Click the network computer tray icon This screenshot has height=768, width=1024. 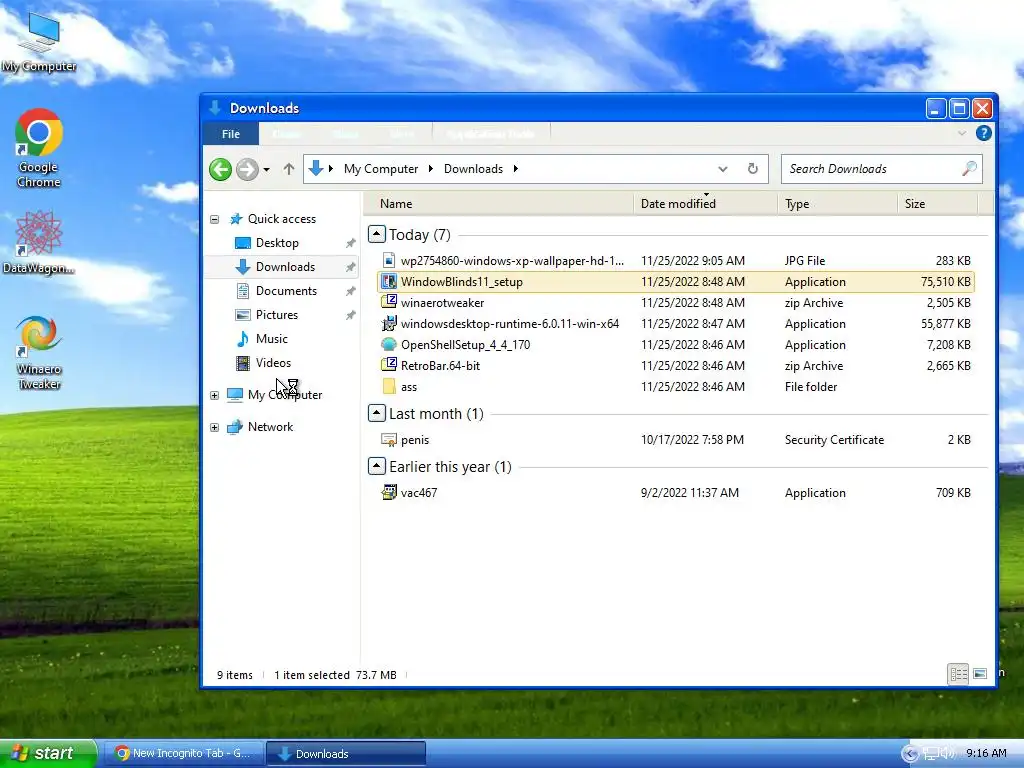pyautogui.click(x=931, y=754)
